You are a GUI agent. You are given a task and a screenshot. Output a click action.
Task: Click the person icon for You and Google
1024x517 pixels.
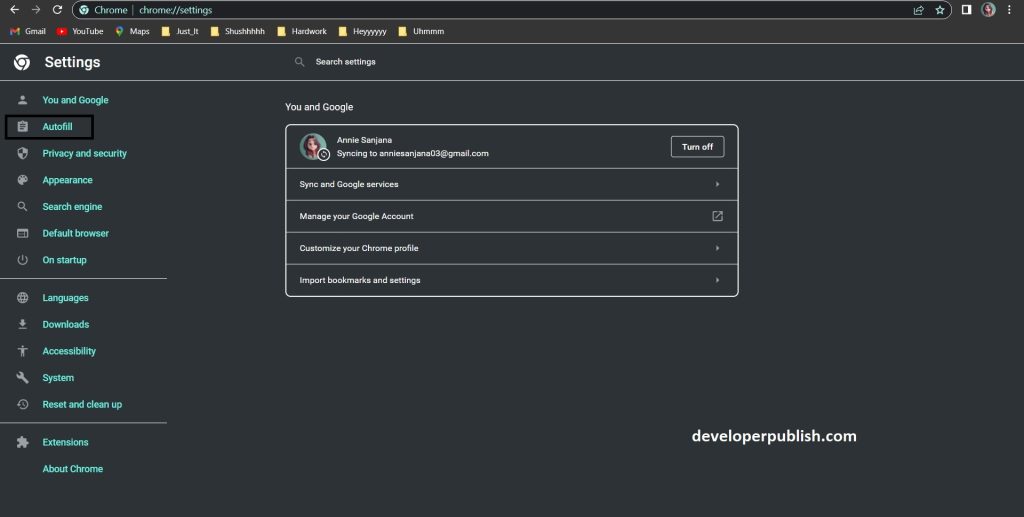[x=22, y=100]
